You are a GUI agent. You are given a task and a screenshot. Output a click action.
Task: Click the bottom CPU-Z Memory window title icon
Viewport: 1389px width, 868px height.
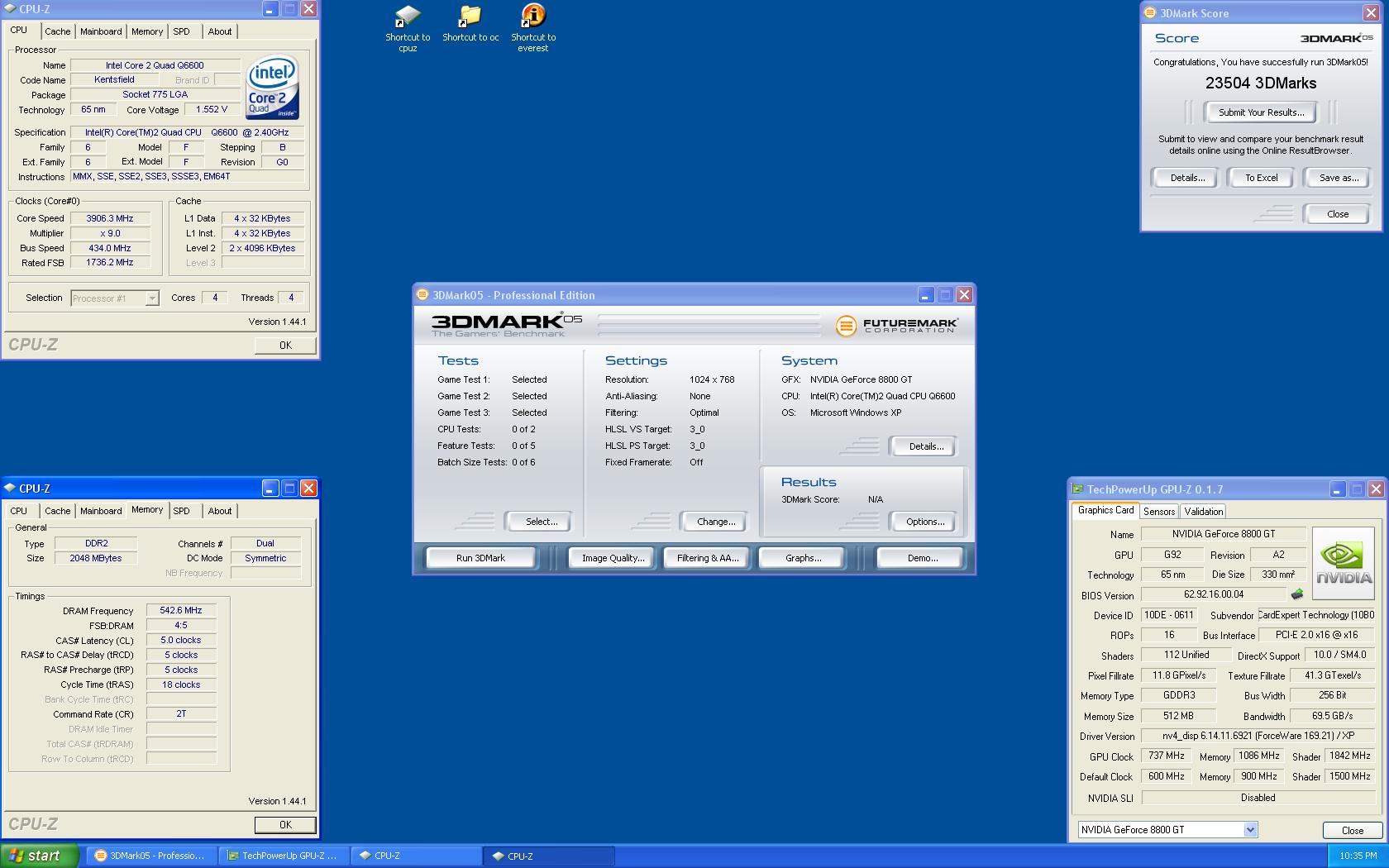click(9, 489)
